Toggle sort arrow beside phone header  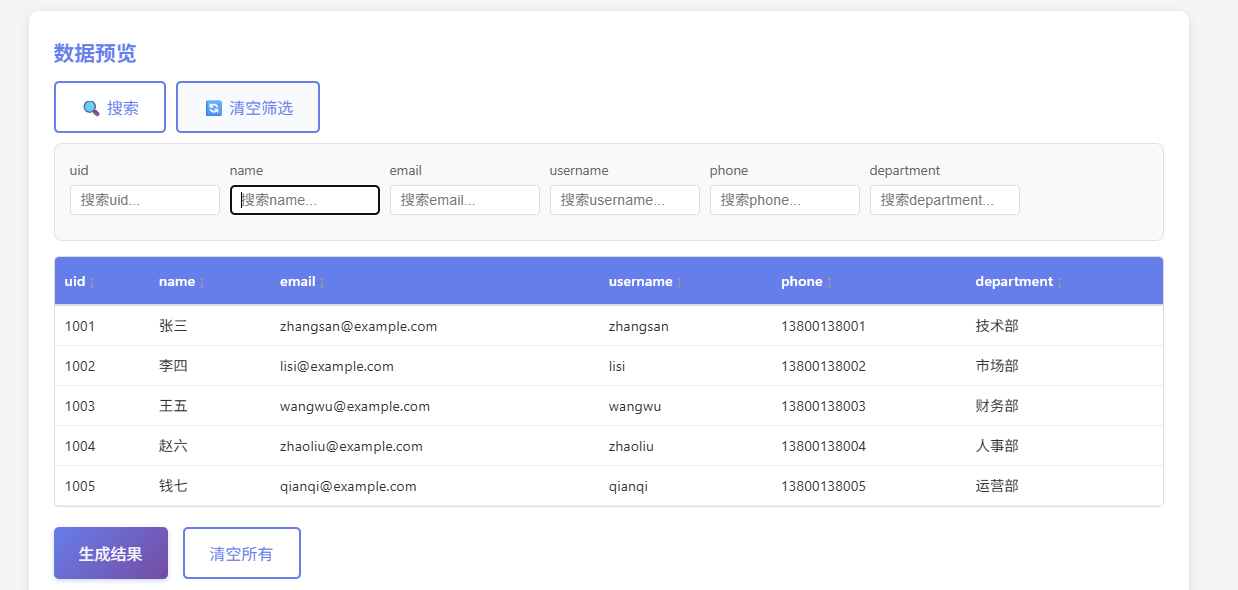(x=829, y=283)
